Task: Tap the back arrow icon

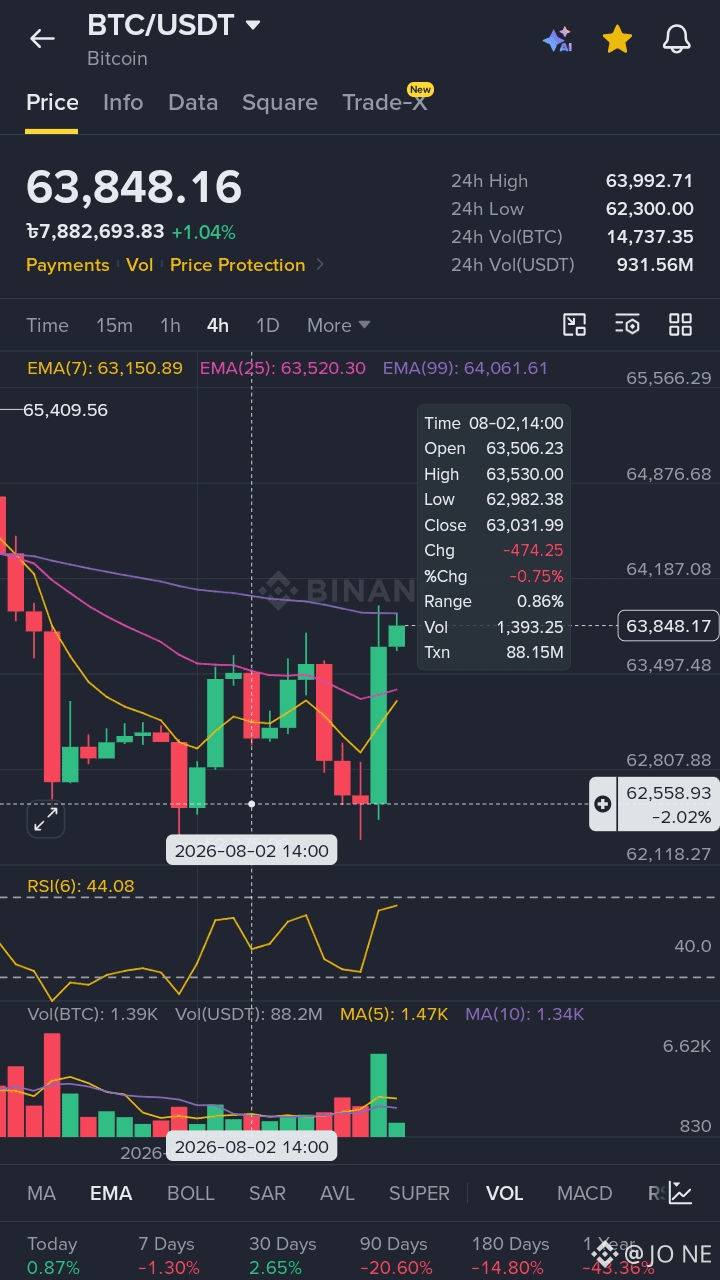Action: [42, 39]
